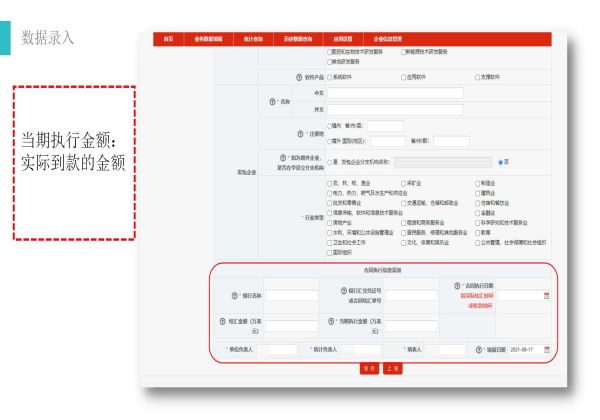
Task: Select the 境内 registration radio button
Action: (330, 126)
